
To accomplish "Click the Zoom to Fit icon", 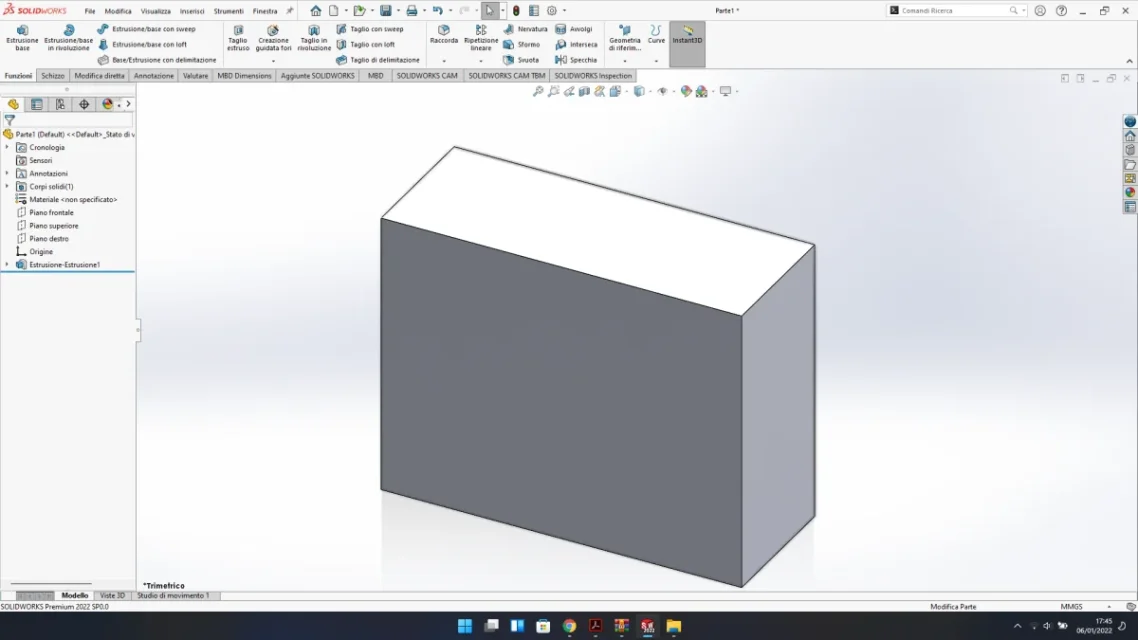I will (x=538, y=91).
